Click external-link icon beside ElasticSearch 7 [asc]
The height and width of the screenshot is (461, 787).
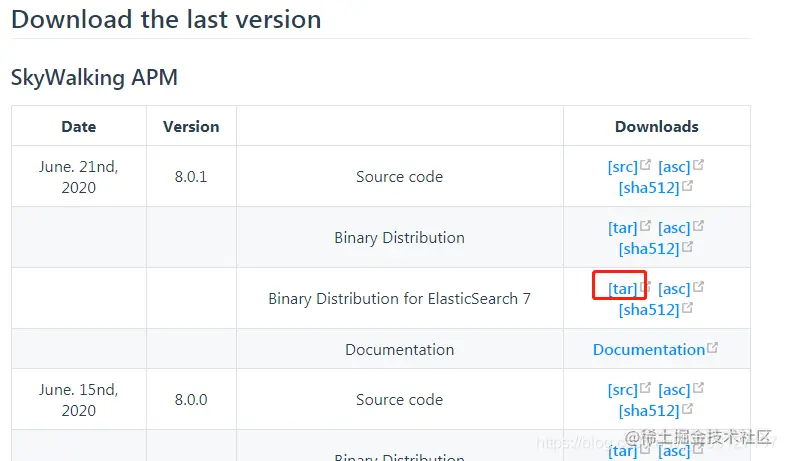(698, 286)
